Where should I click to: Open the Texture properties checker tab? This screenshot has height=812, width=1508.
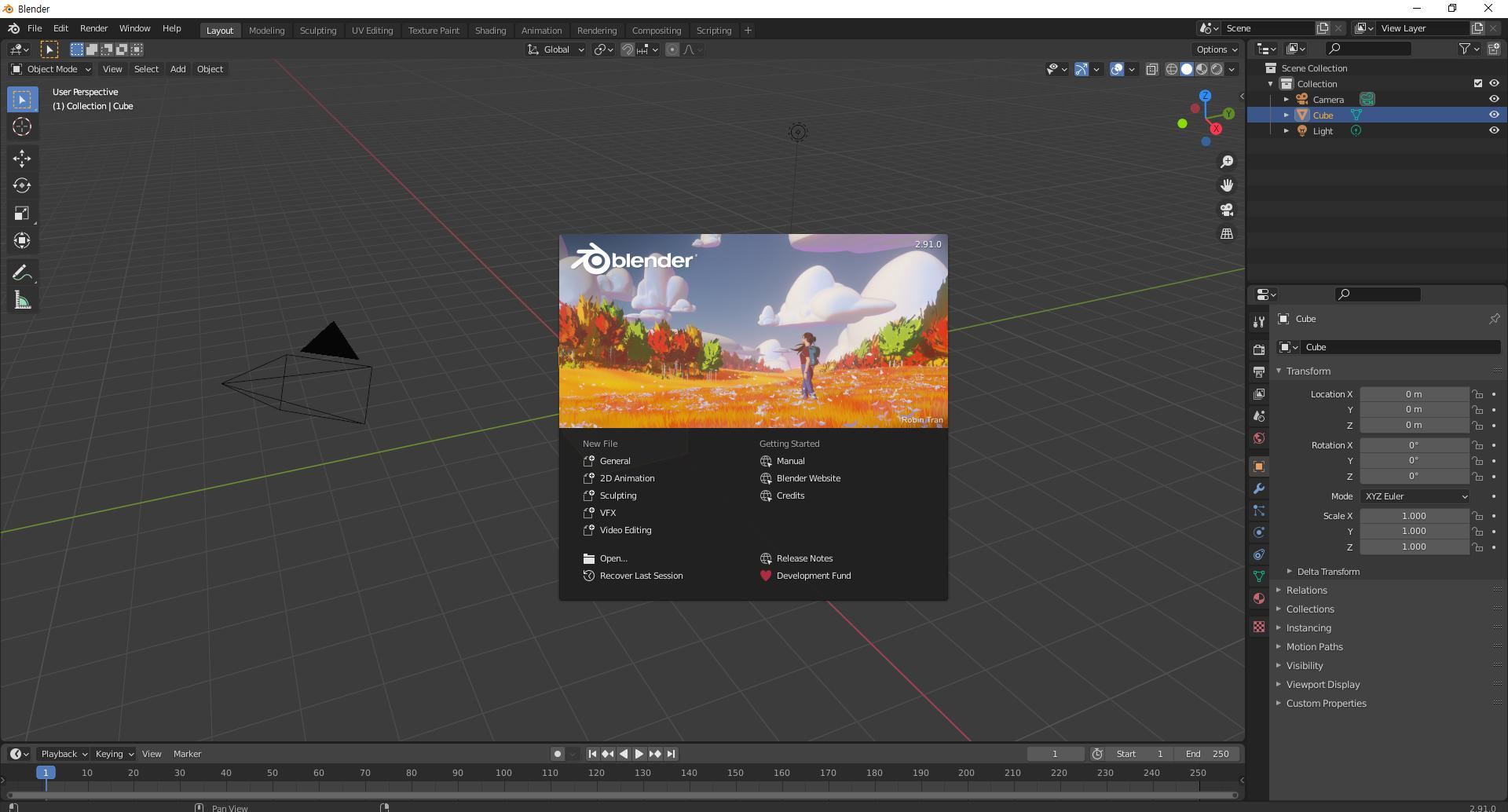tap(1259, 627)
